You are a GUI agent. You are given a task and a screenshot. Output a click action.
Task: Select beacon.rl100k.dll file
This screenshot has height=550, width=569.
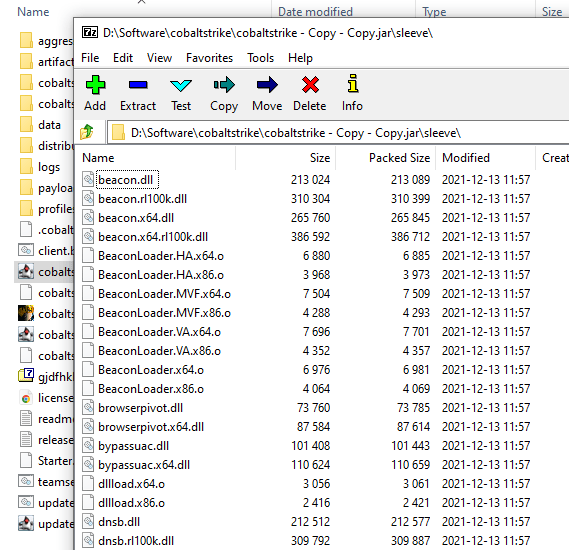click(x=142, y=199)
